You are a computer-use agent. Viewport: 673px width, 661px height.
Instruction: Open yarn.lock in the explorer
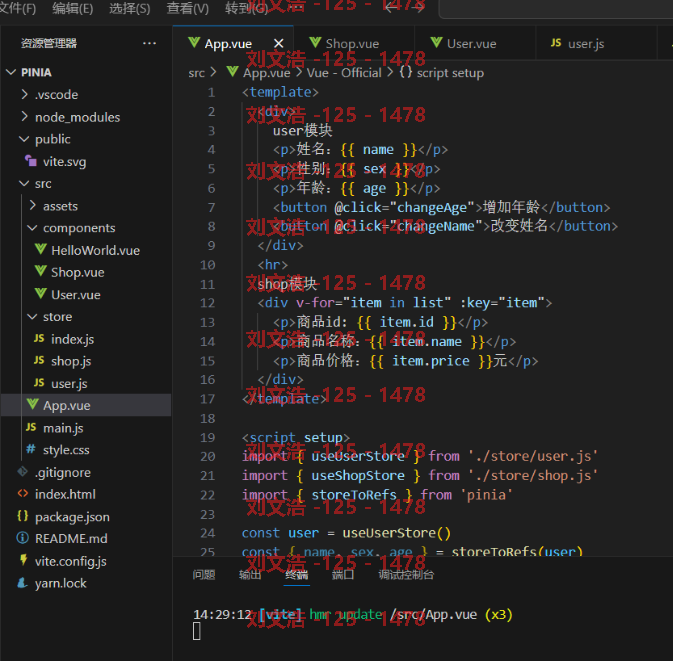pyautogui.click(x=61, y=583)
